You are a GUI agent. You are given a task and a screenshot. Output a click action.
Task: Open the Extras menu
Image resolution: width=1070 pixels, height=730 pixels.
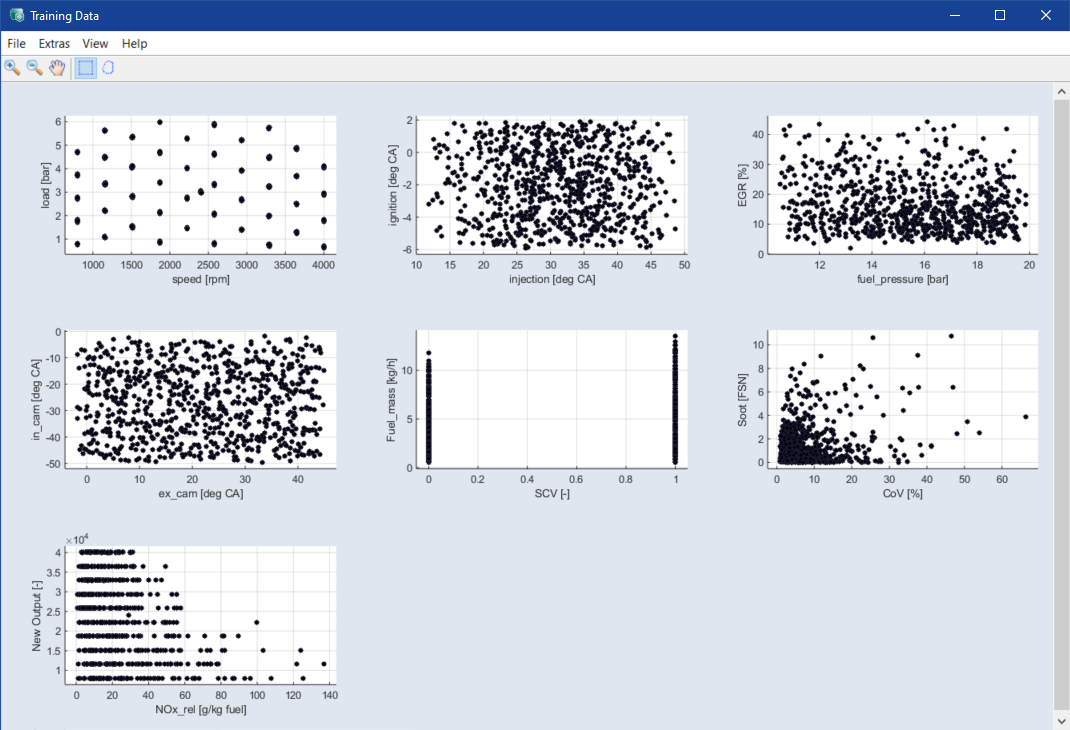coord(54,44)
